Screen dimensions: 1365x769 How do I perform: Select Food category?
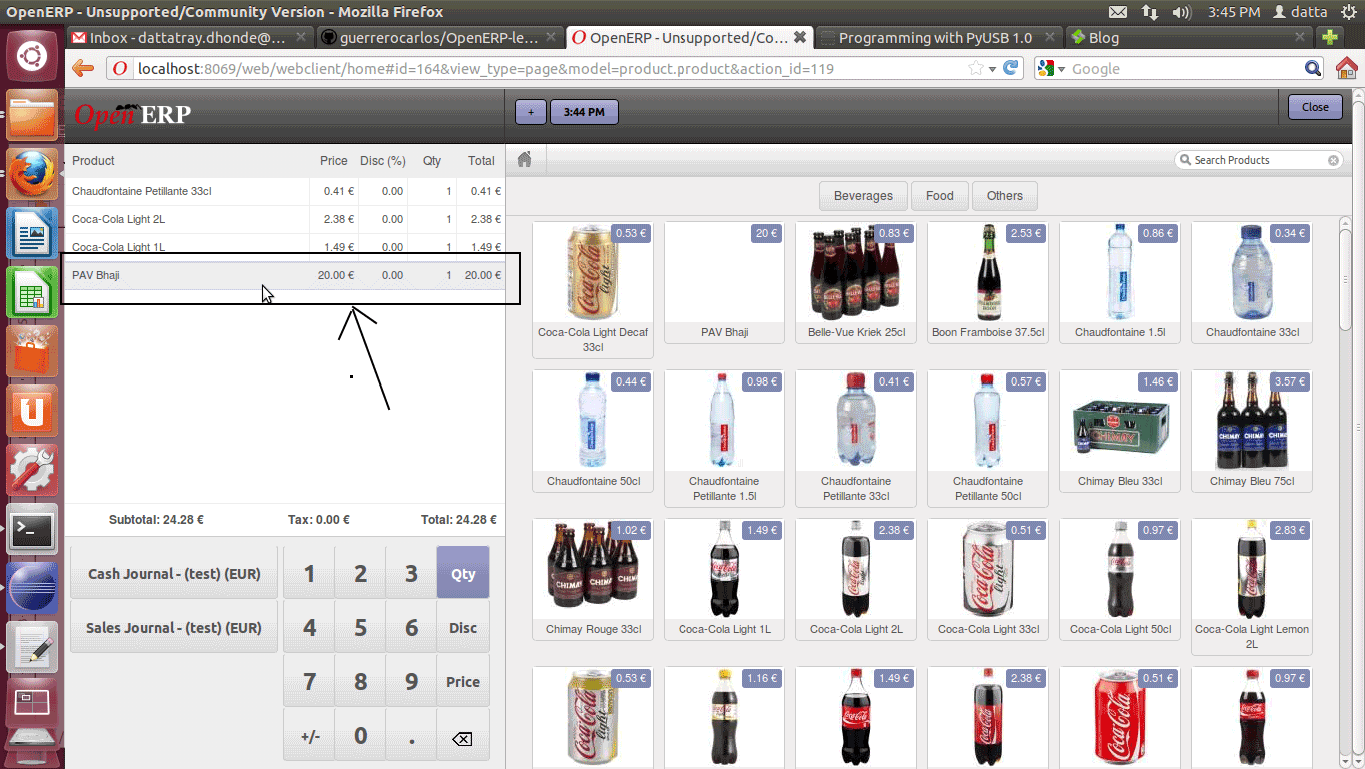940,196
